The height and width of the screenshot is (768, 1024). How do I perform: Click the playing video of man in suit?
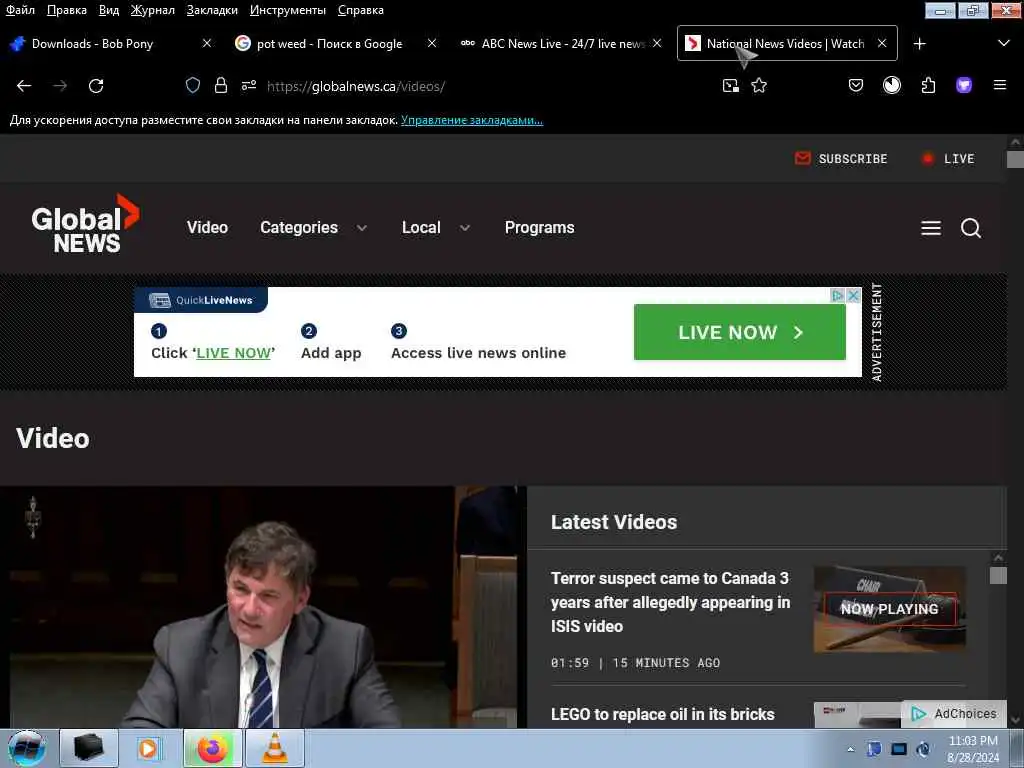261,607
